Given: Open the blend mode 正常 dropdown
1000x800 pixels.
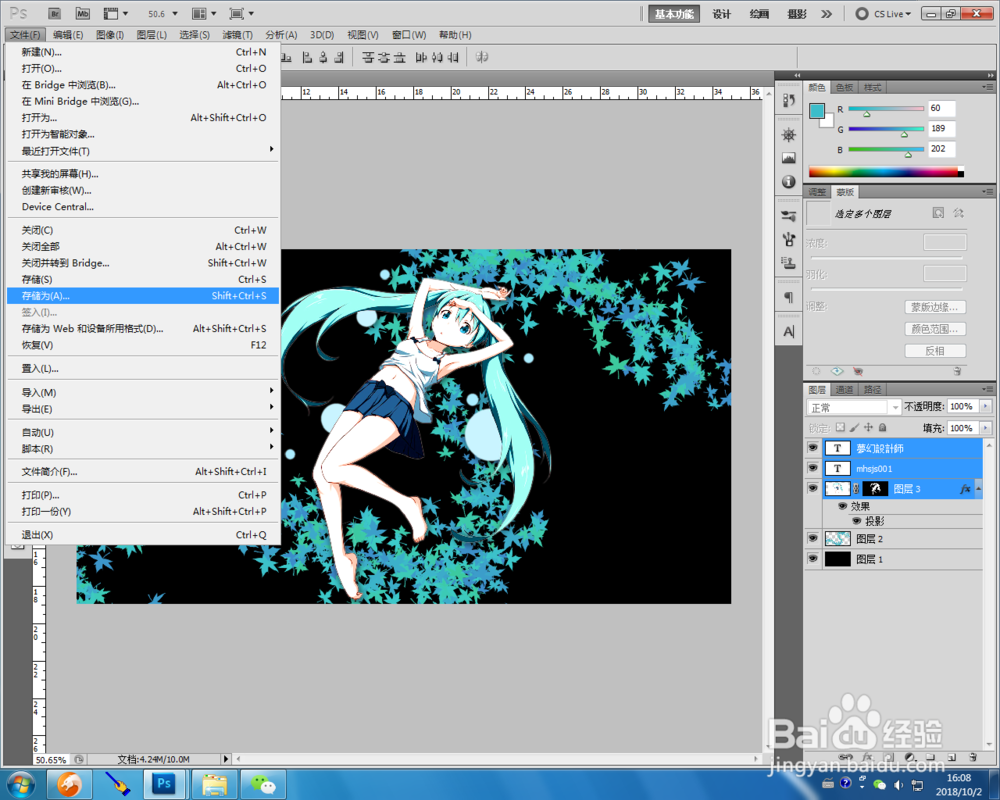Looking at the screenshot, I should pos(854,407).
